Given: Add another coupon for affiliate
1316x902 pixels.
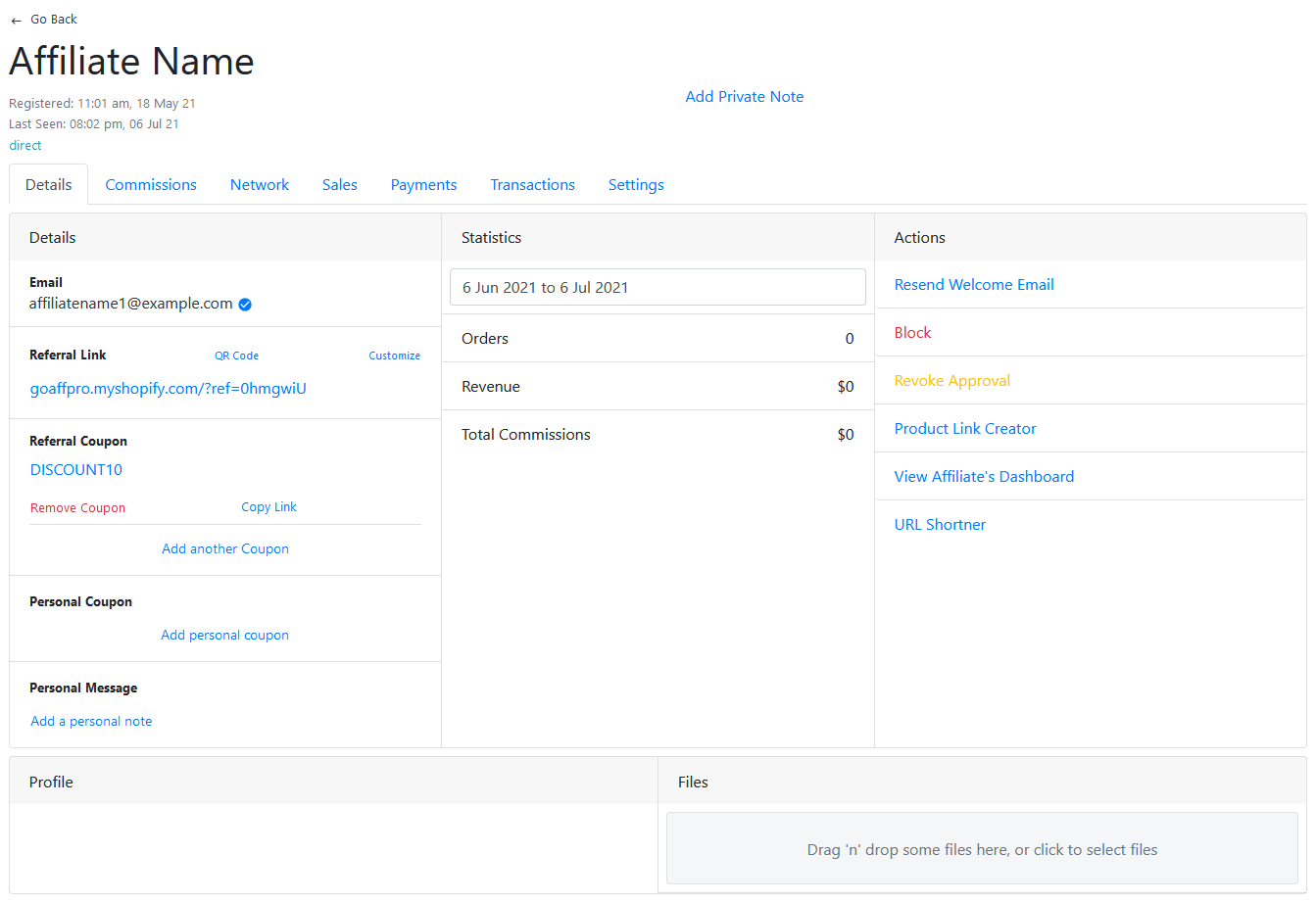Looking at the screenshot, I should click(x=225, y=549).
